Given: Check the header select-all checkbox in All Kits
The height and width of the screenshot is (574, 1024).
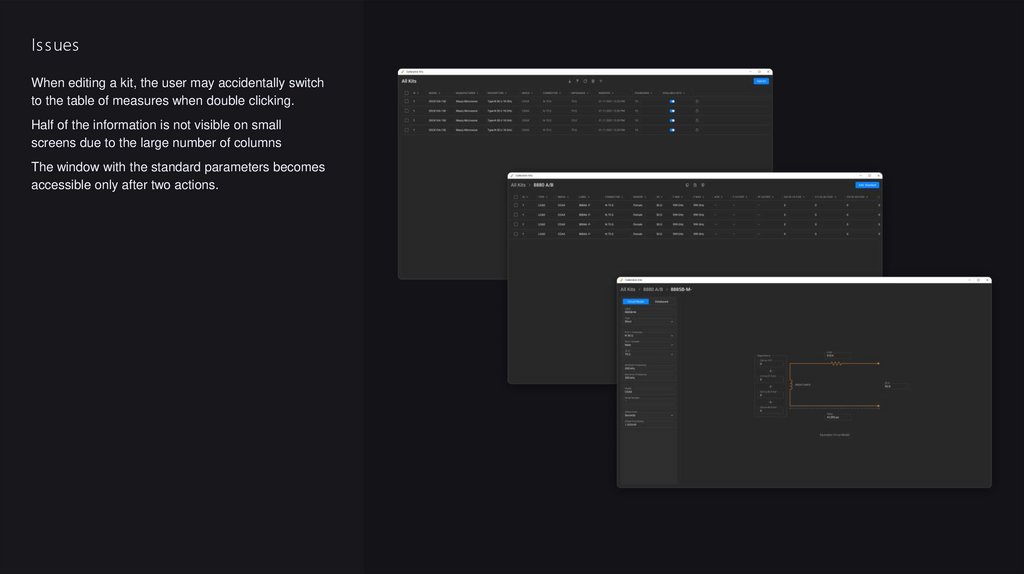Looking at the screenshot, I should [x=406, y=92].
